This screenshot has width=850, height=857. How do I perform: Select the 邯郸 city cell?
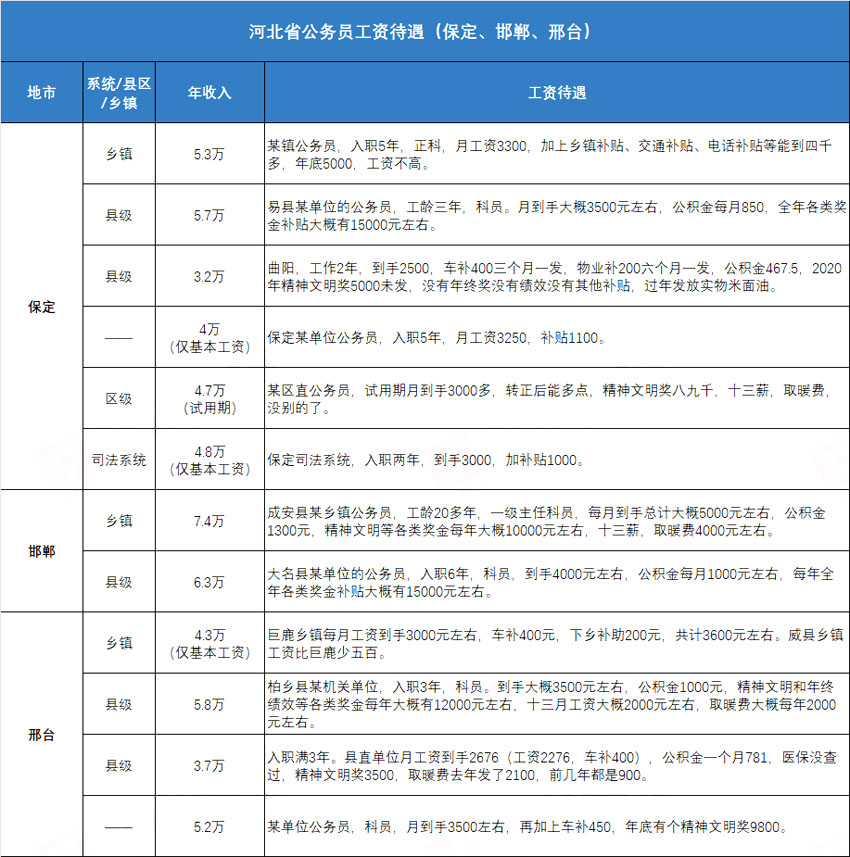coord(41,551)
